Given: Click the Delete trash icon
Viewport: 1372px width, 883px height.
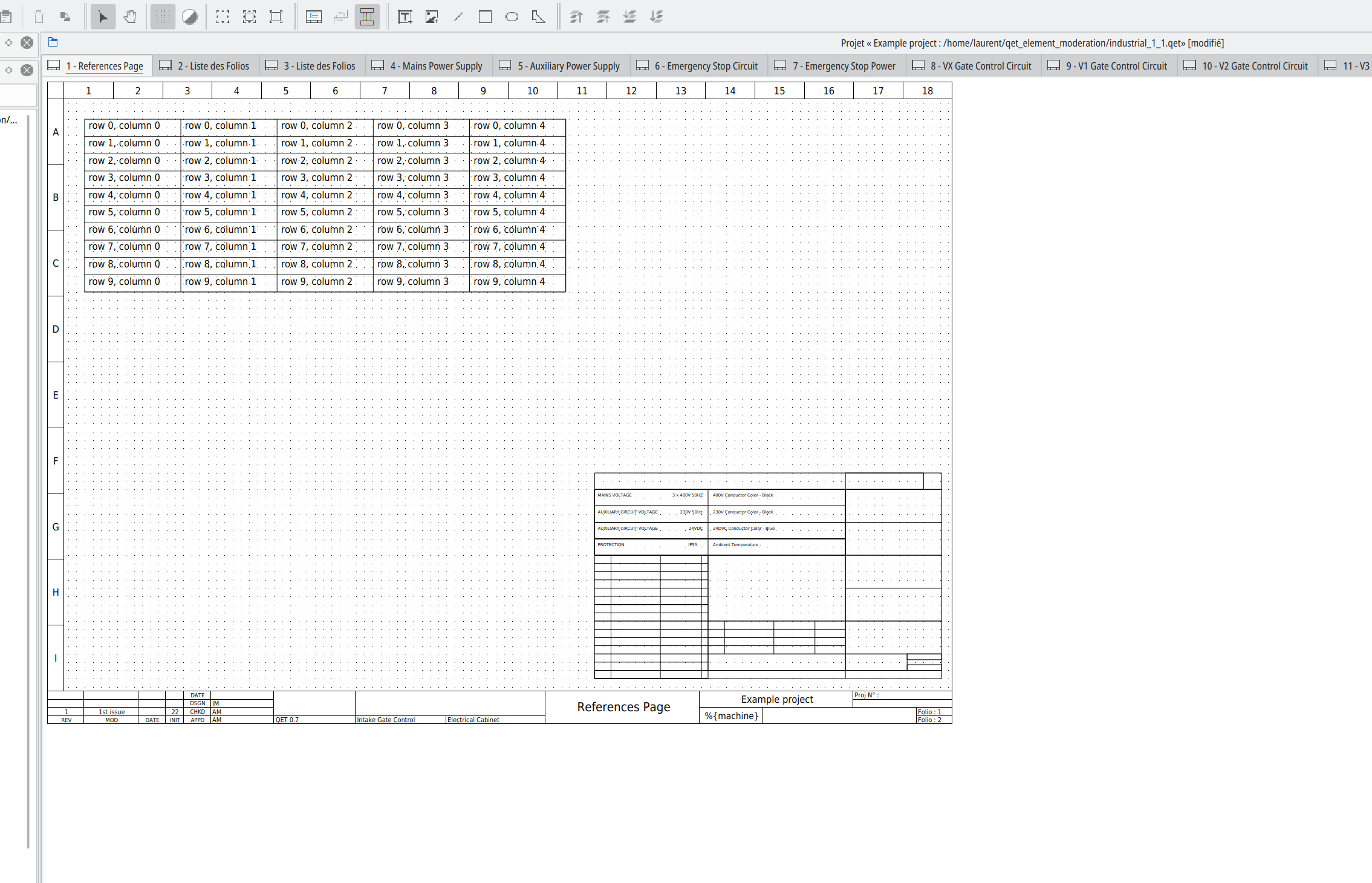Looking at the screenshot, I should click(x=39, y=17).
